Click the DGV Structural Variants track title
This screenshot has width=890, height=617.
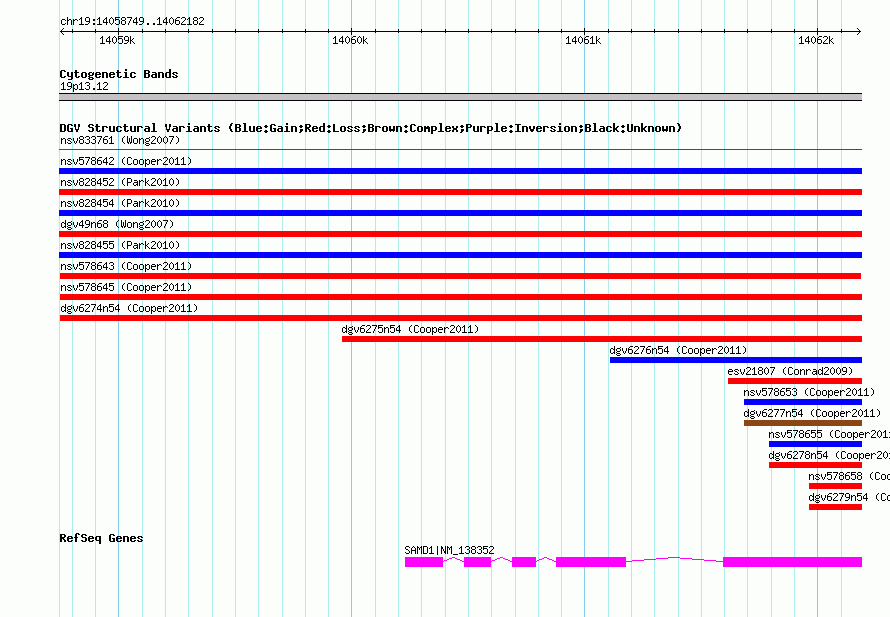tap(370, 128)
